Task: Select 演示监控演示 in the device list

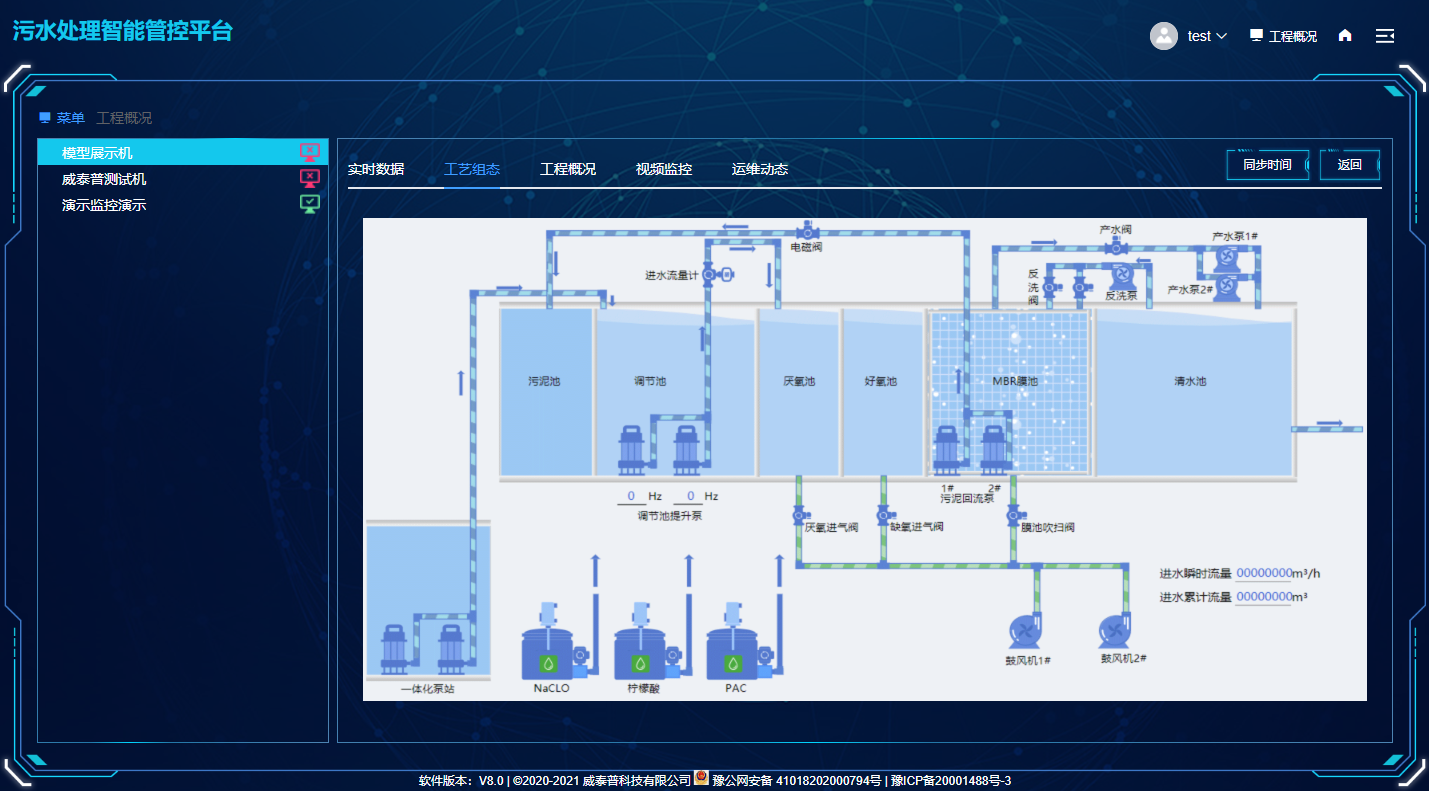Action: 104,205
